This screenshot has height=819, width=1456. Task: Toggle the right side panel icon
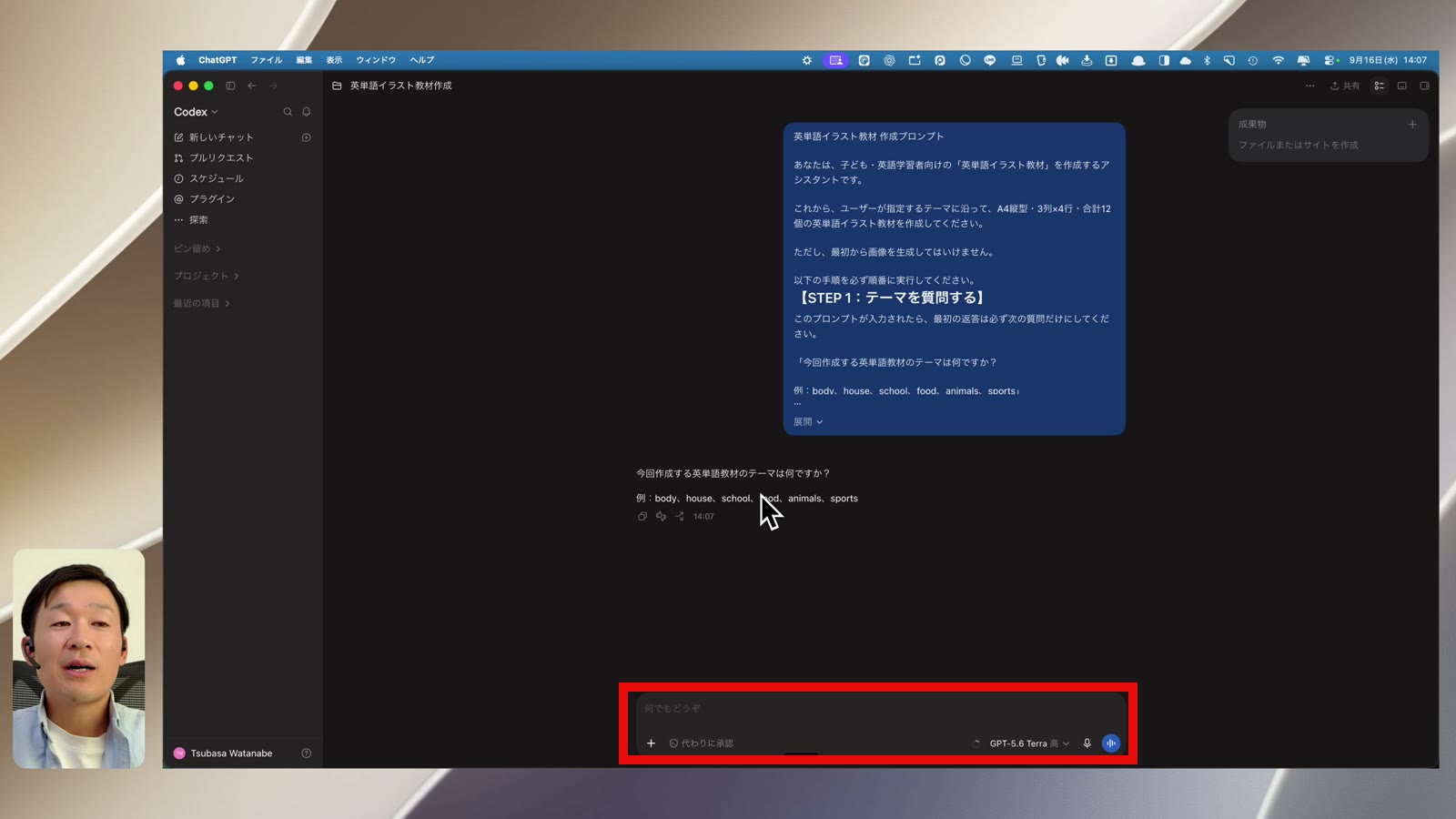[x=1425, y=86]
